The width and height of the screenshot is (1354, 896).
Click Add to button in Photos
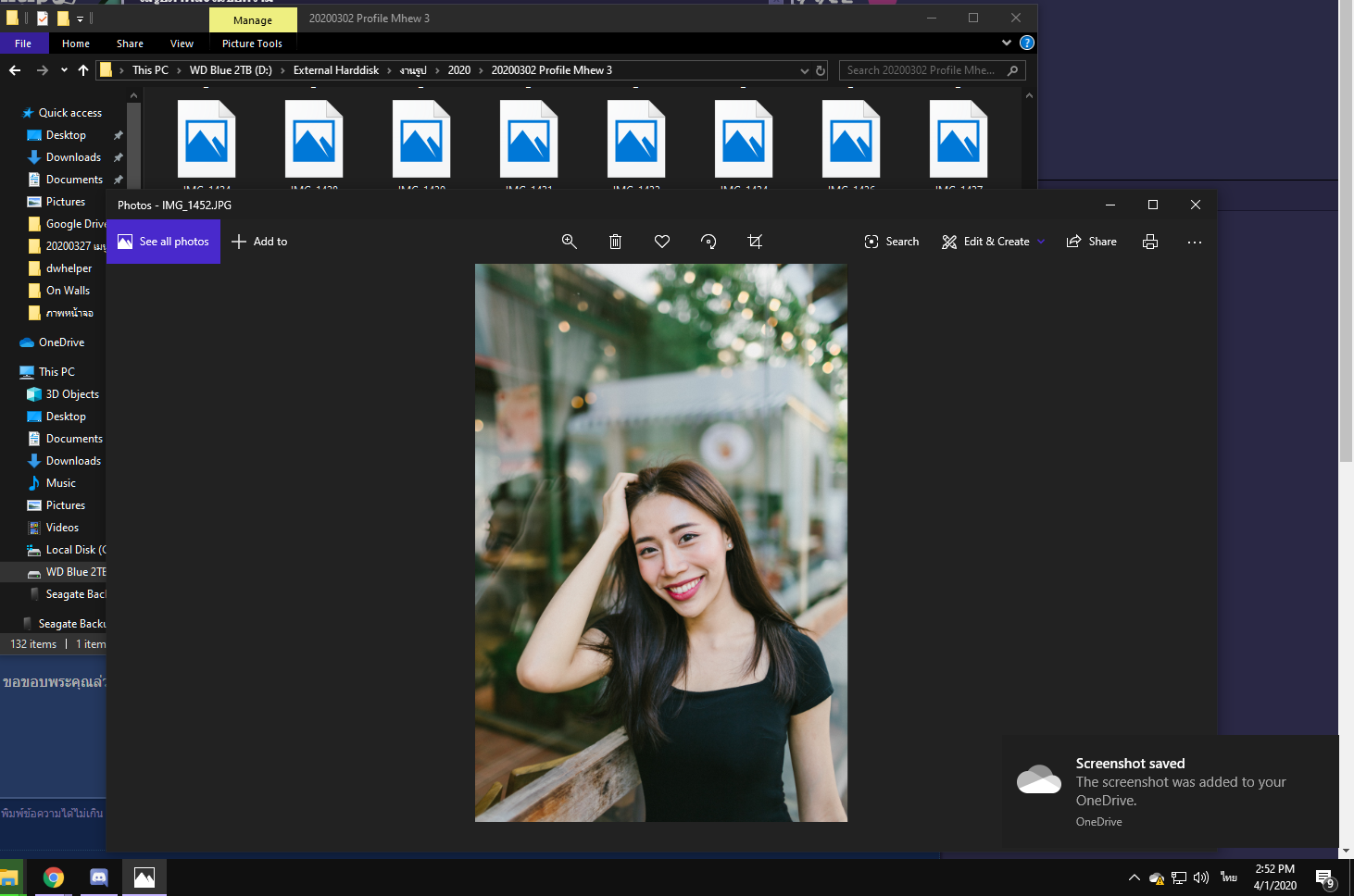click(259, 242)
